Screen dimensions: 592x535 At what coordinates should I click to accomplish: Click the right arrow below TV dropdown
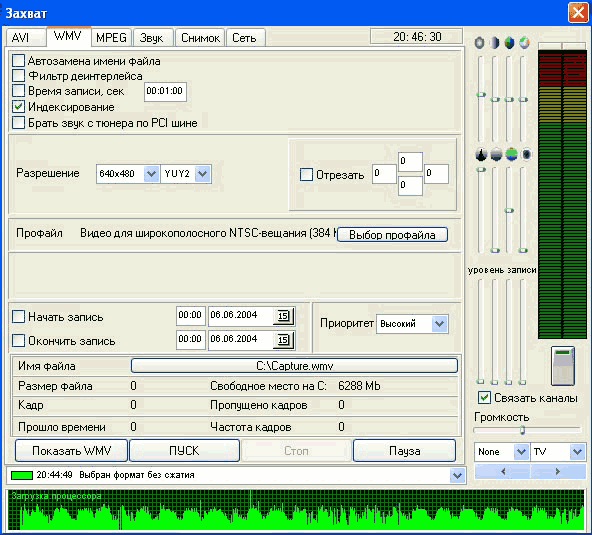point(558,472)
